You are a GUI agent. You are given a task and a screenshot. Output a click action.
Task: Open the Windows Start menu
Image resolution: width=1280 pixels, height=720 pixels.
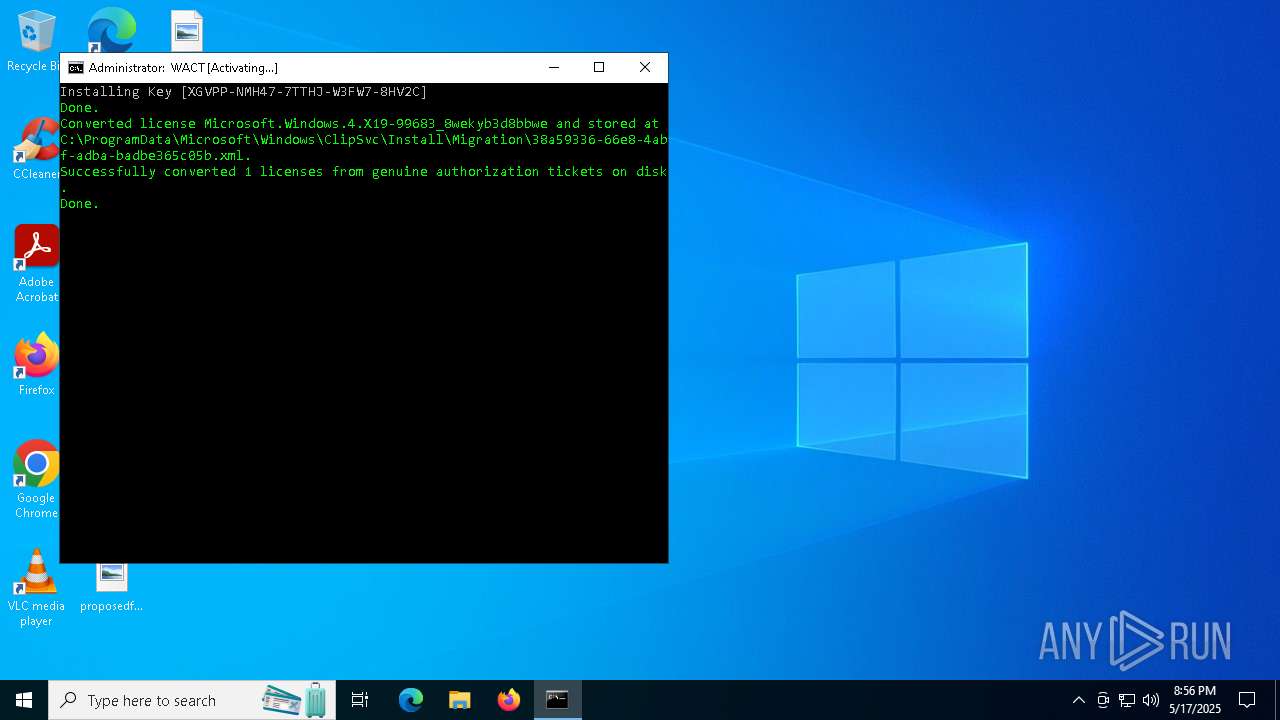[x=24, y=700]
